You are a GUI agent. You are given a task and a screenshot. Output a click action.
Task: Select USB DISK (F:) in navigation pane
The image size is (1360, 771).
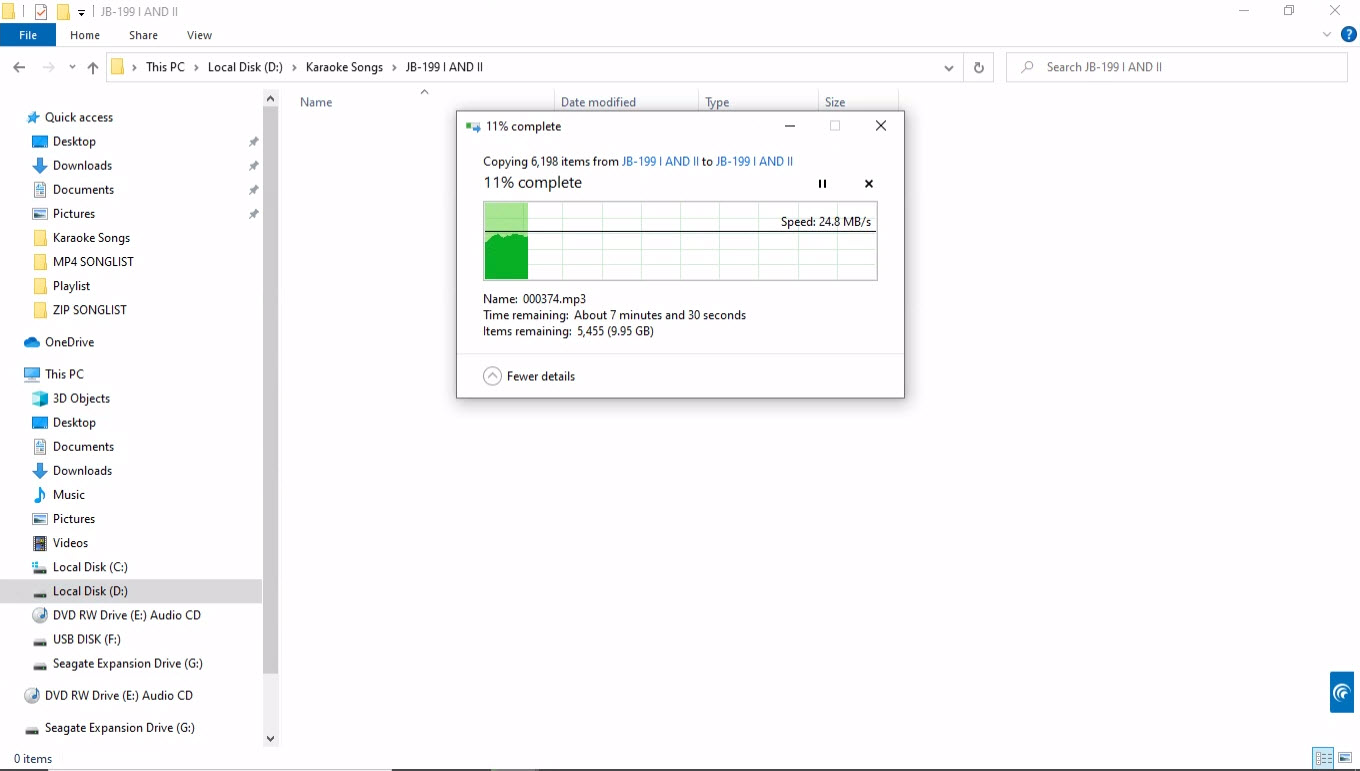86,639
